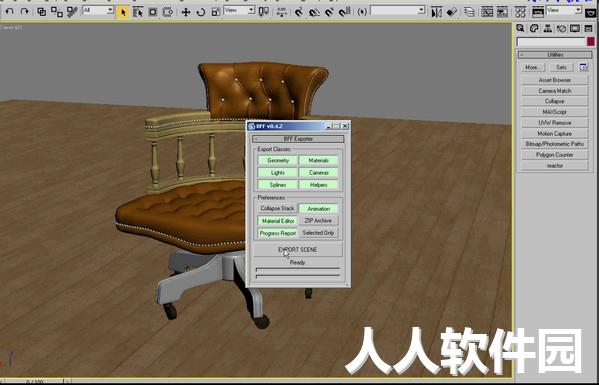Image resolution: width=599 pixels, height=385 pixels.
Task: Open the Render Scene dialog icon
Action: [538, 12]
